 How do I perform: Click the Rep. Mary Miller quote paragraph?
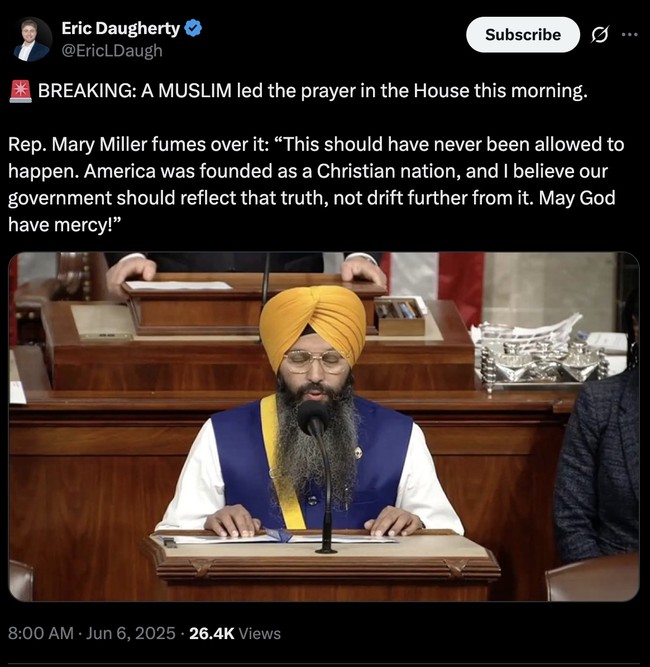click(x=316, y=184)
